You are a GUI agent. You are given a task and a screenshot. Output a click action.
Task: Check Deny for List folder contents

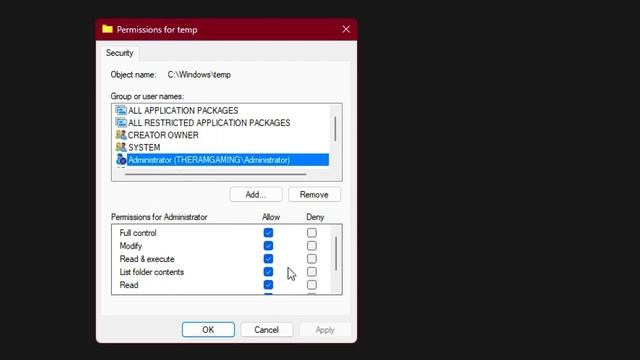[312, 272]
